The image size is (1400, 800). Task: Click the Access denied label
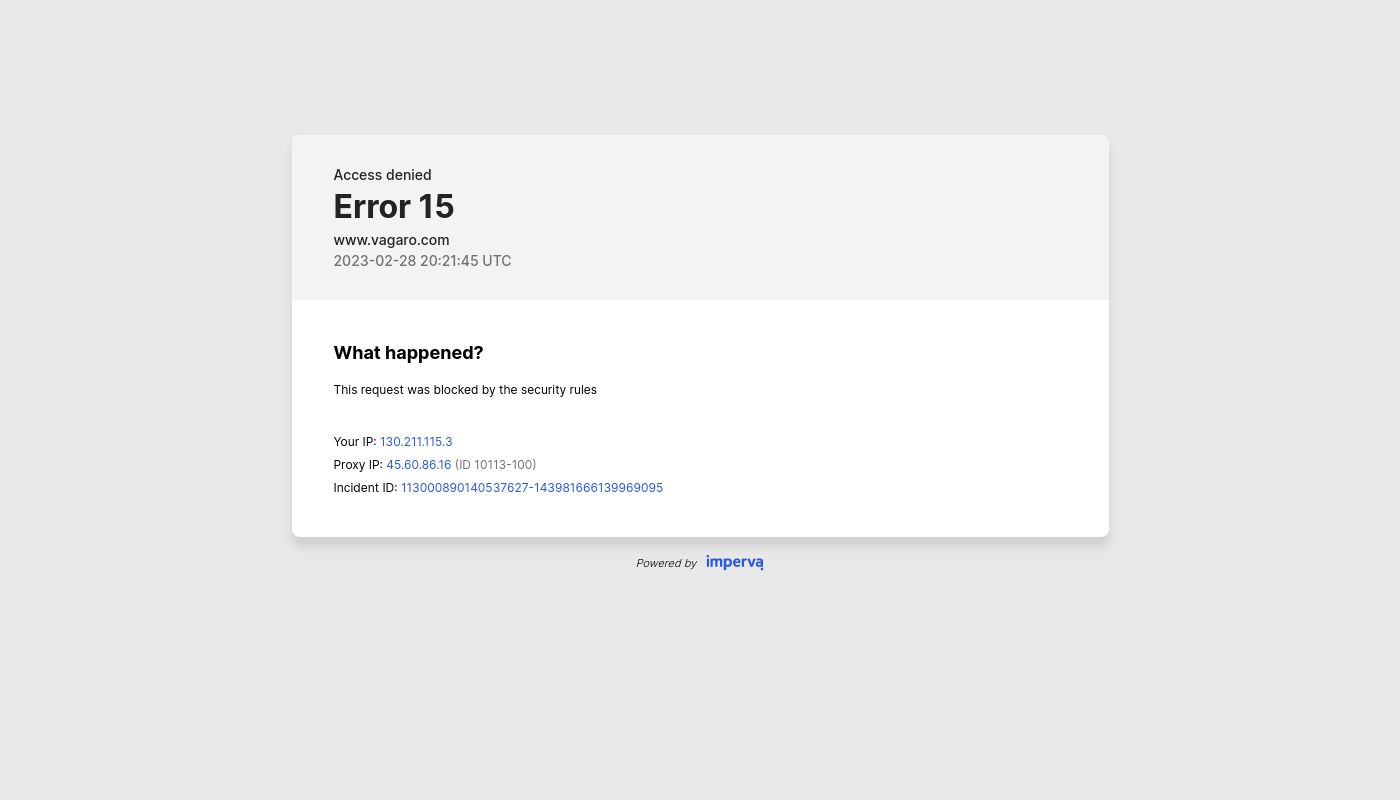click(382, 175)
